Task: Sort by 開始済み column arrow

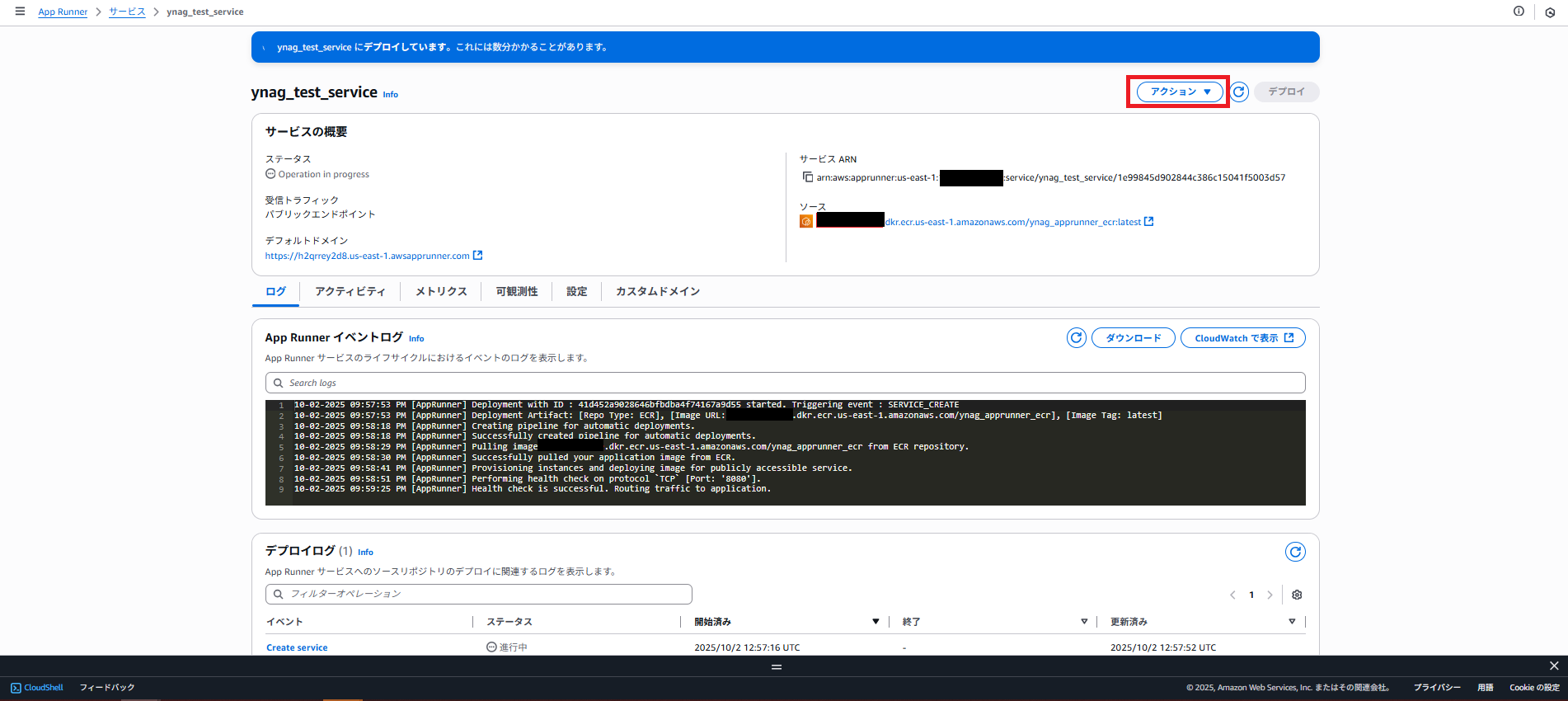Action: [x=876, y=622]
